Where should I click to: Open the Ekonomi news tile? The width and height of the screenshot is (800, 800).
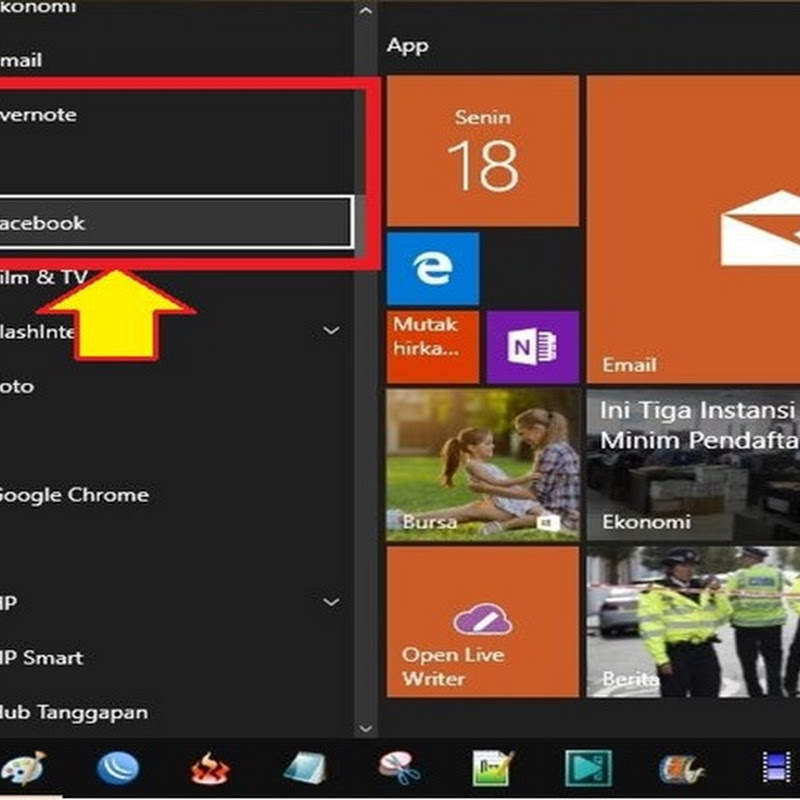pos(693,465)
